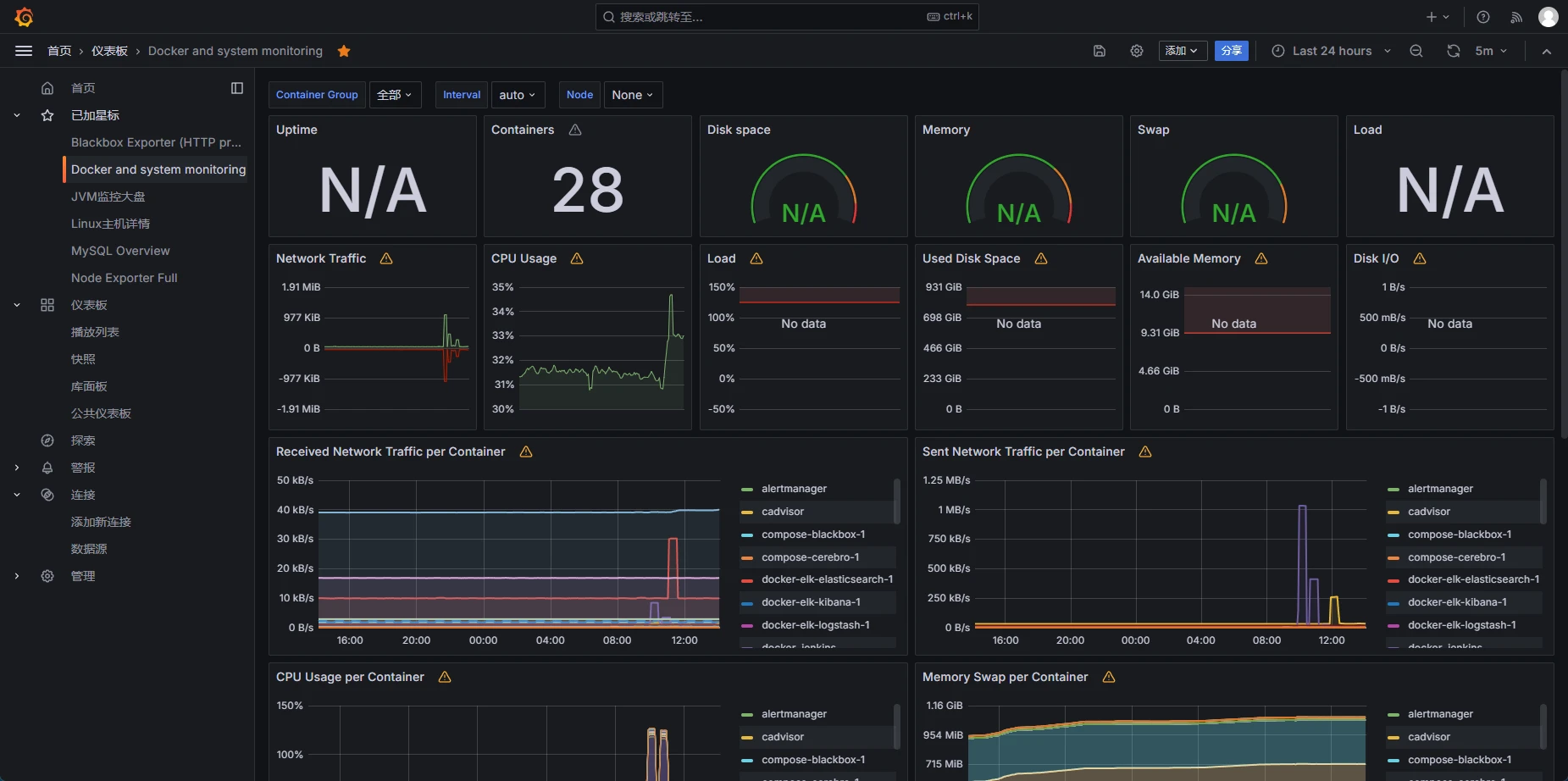Click the search or jump-to field

click(x=787, y=17)
